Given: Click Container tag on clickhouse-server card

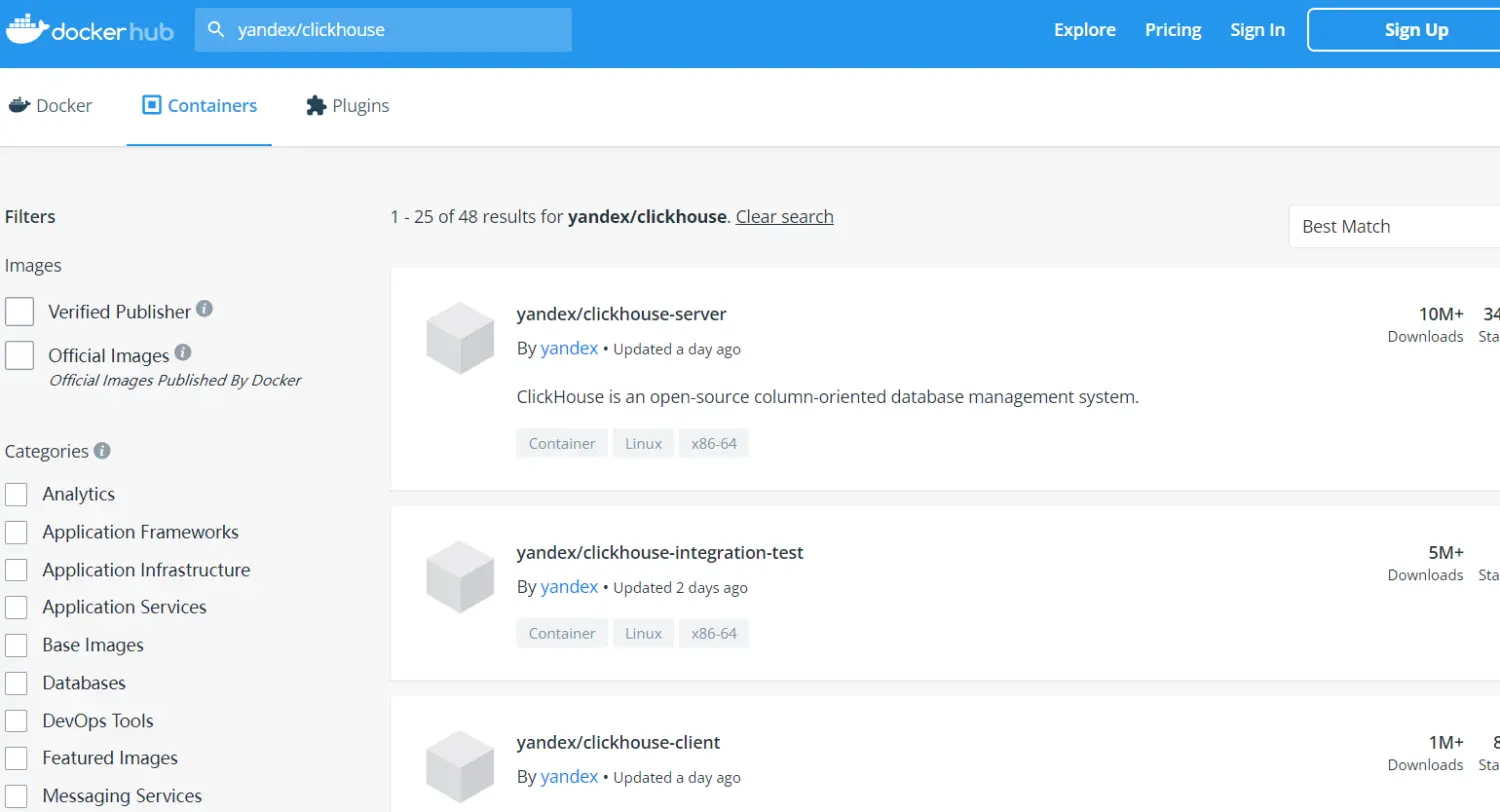Looking at the screenshot, I should pos(562,443).
